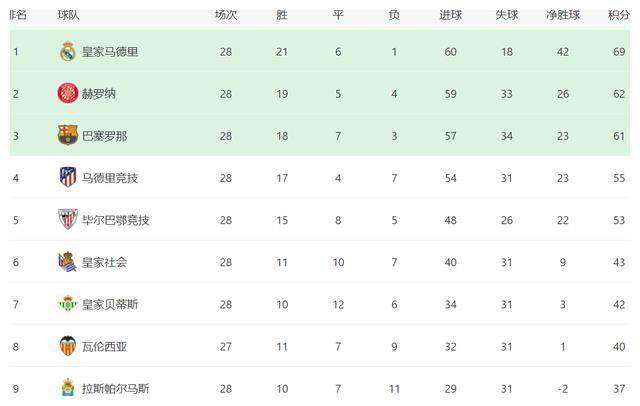Click the Real Madrid club crest
The image size is (640, 406).
(x=67, y=51)
